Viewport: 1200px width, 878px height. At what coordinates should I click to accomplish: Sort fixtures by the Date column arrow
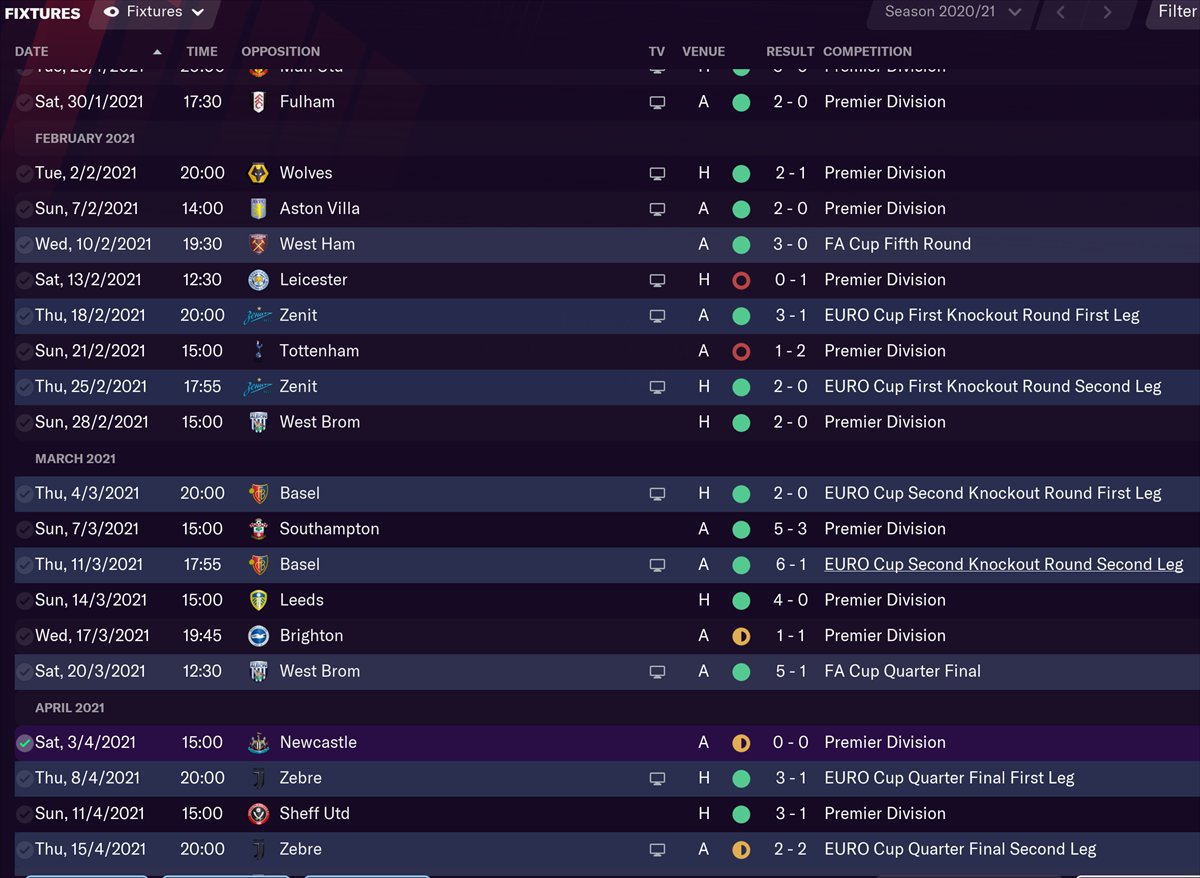(x=157, y=52)
